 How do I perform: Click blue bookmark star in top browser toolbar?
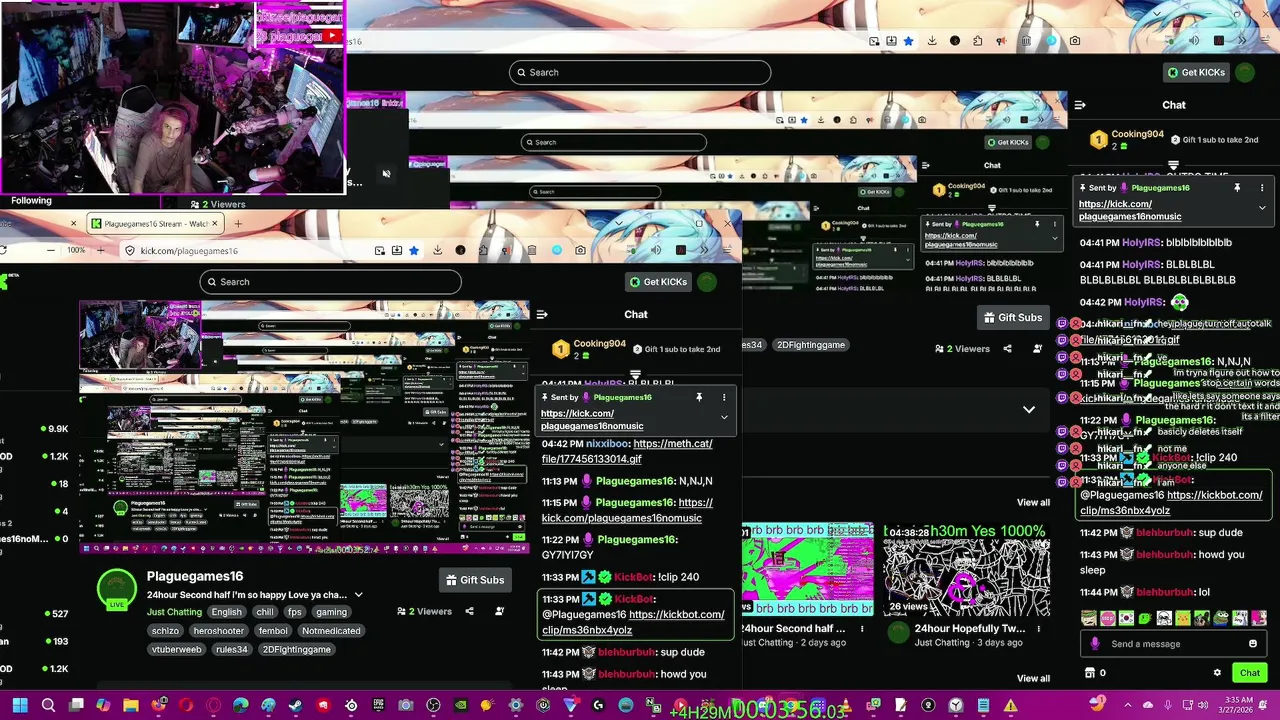pyautogui.click(x=908, y=41)
